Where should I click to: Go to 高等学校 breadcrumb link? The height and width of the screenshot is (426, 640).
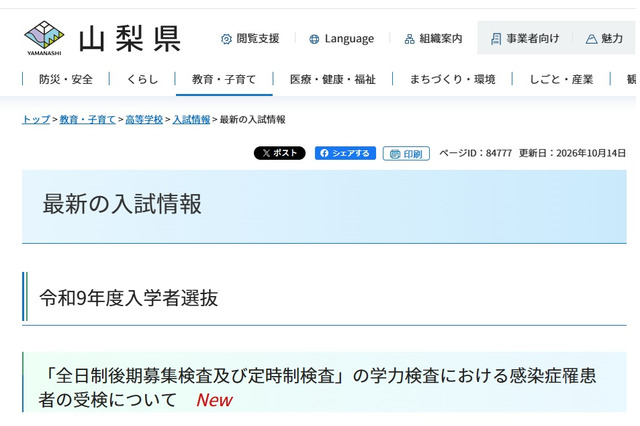tap(144, 120)
